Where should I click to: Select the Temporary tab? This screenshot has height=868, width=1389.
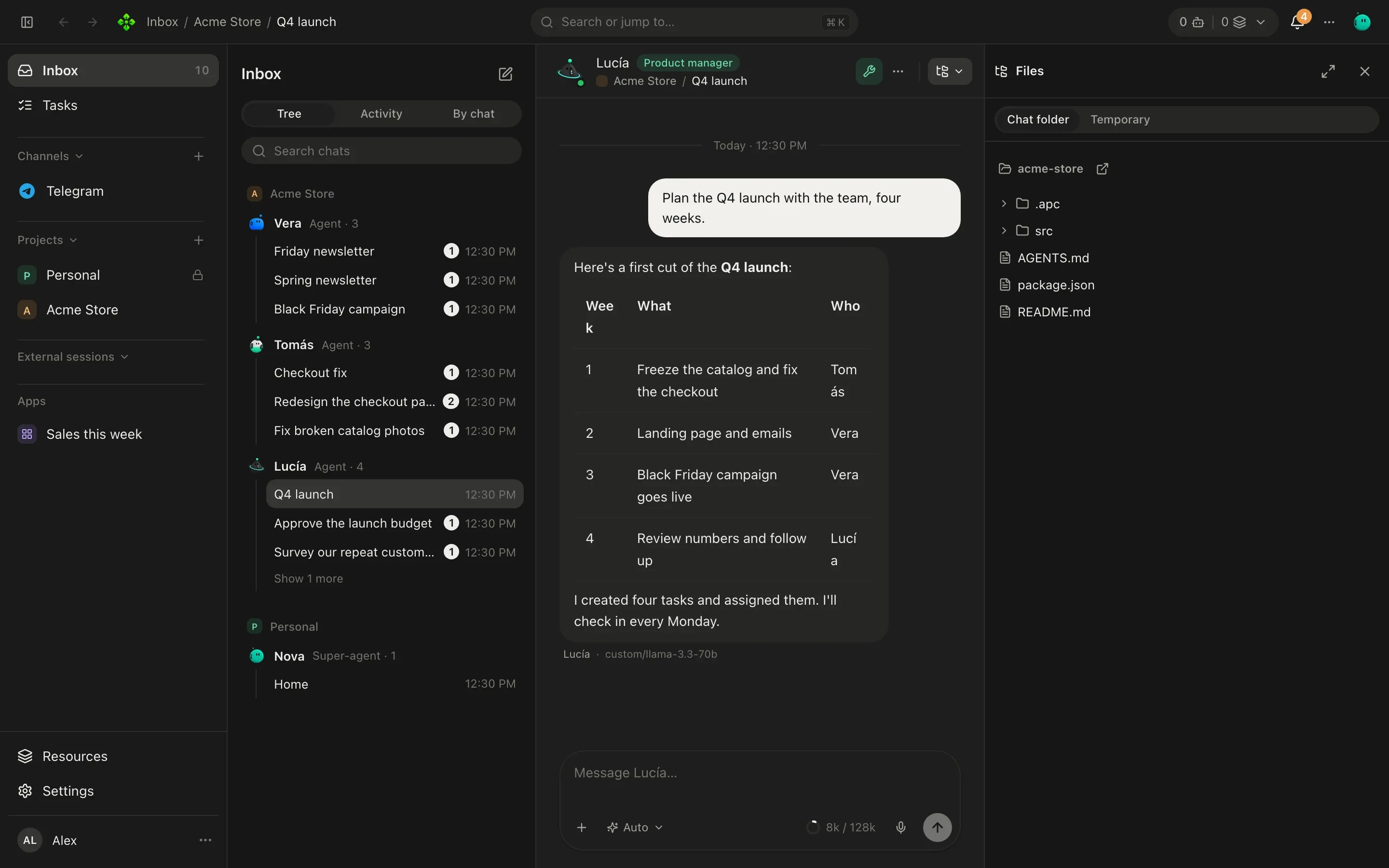coord(1120,120)
